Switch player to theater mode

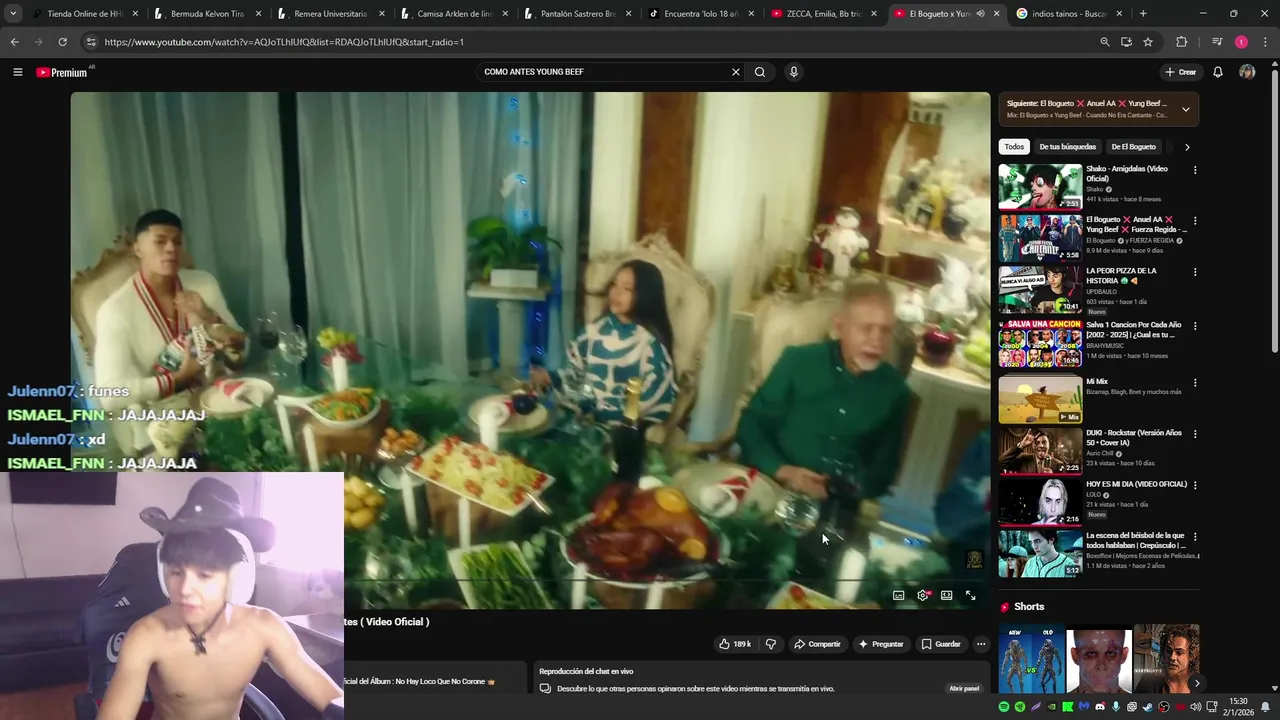pos(946,595)
